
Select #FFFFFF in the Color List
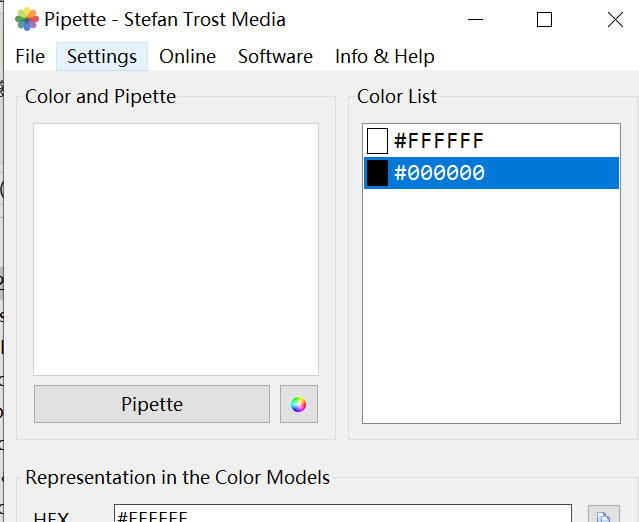[x=491, y=141]
